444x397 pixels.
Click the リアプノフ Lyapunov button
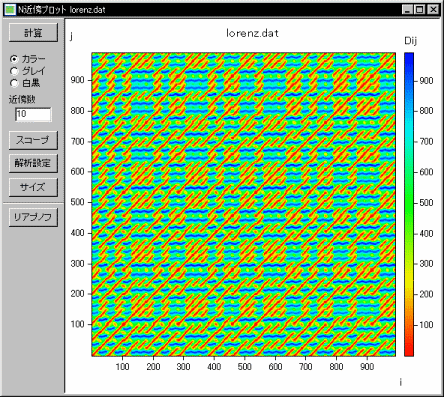pyautogui.click(x=33, y=217)
